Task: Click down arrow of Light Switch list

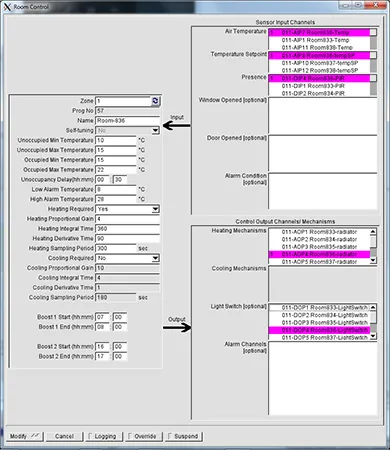Action: (x=373, y=336)
